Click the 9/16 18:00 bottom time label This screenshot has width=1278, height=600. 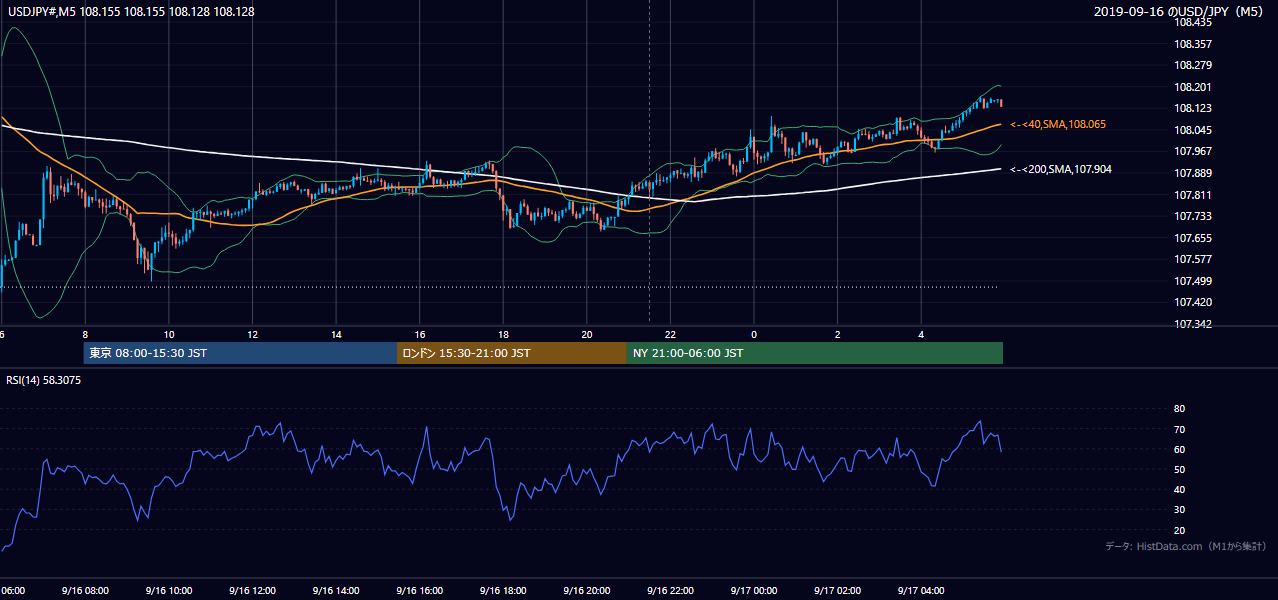[x=503, y=591]
